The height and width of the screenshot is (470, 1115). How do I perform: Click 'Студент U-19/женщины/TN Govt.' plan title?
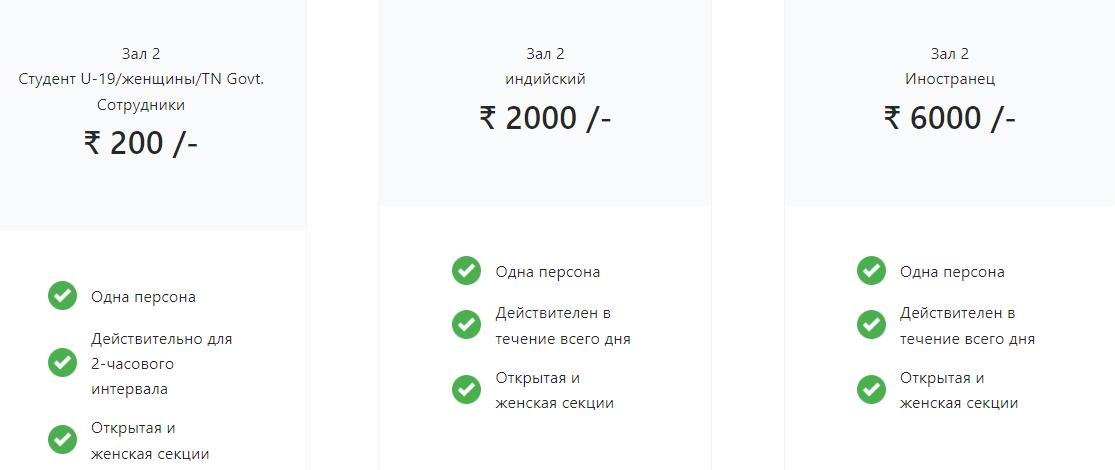(141, 79)
